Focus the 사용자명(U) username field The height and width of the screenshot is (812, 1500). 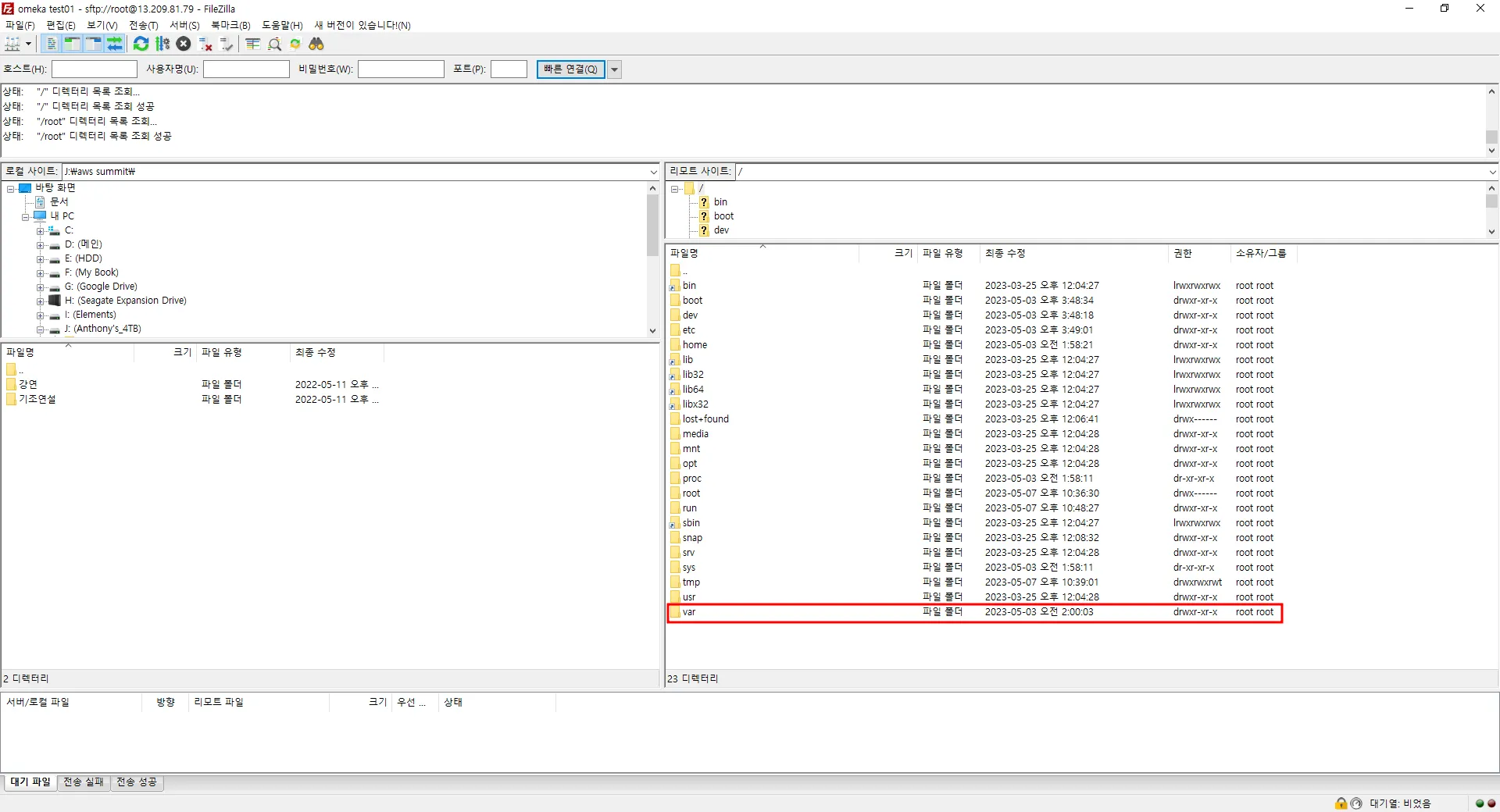click(x=246, y=69)
